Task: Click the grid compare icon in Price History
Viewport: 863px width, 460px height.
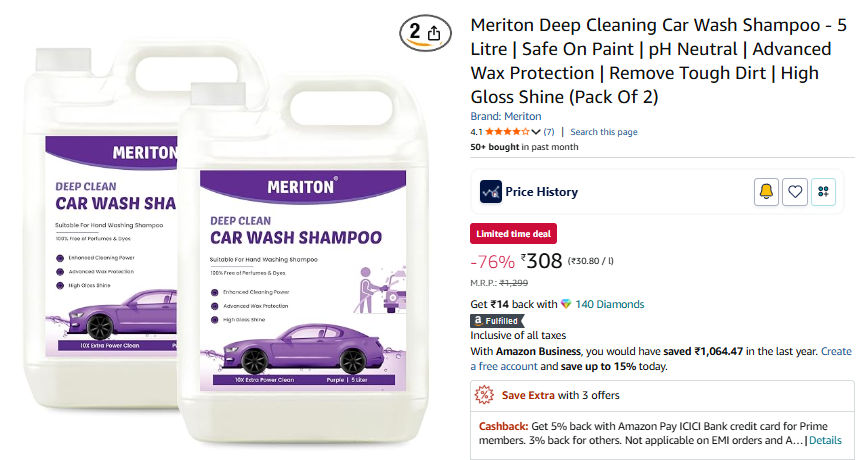Action: click(823, 192)
